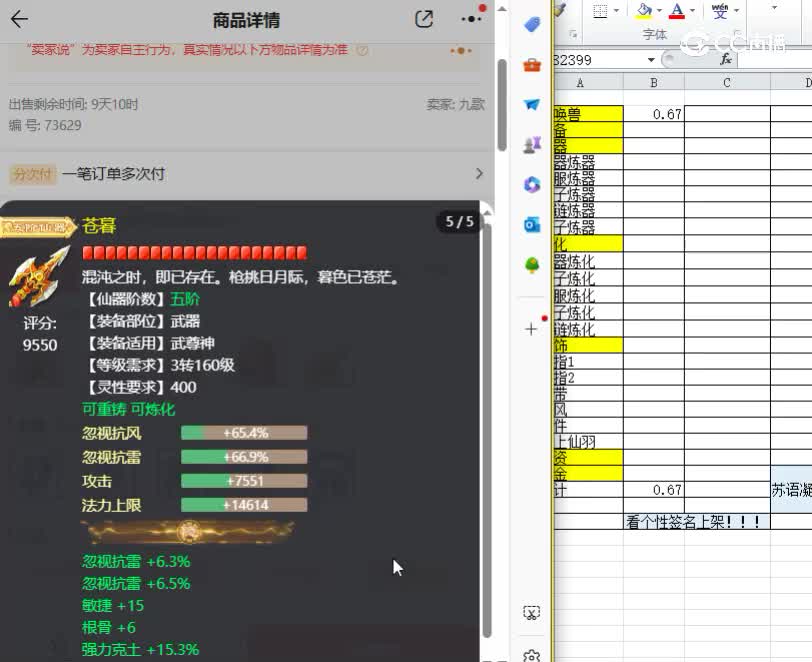Click the borders icon in the font group

click(x=600, y=10)
